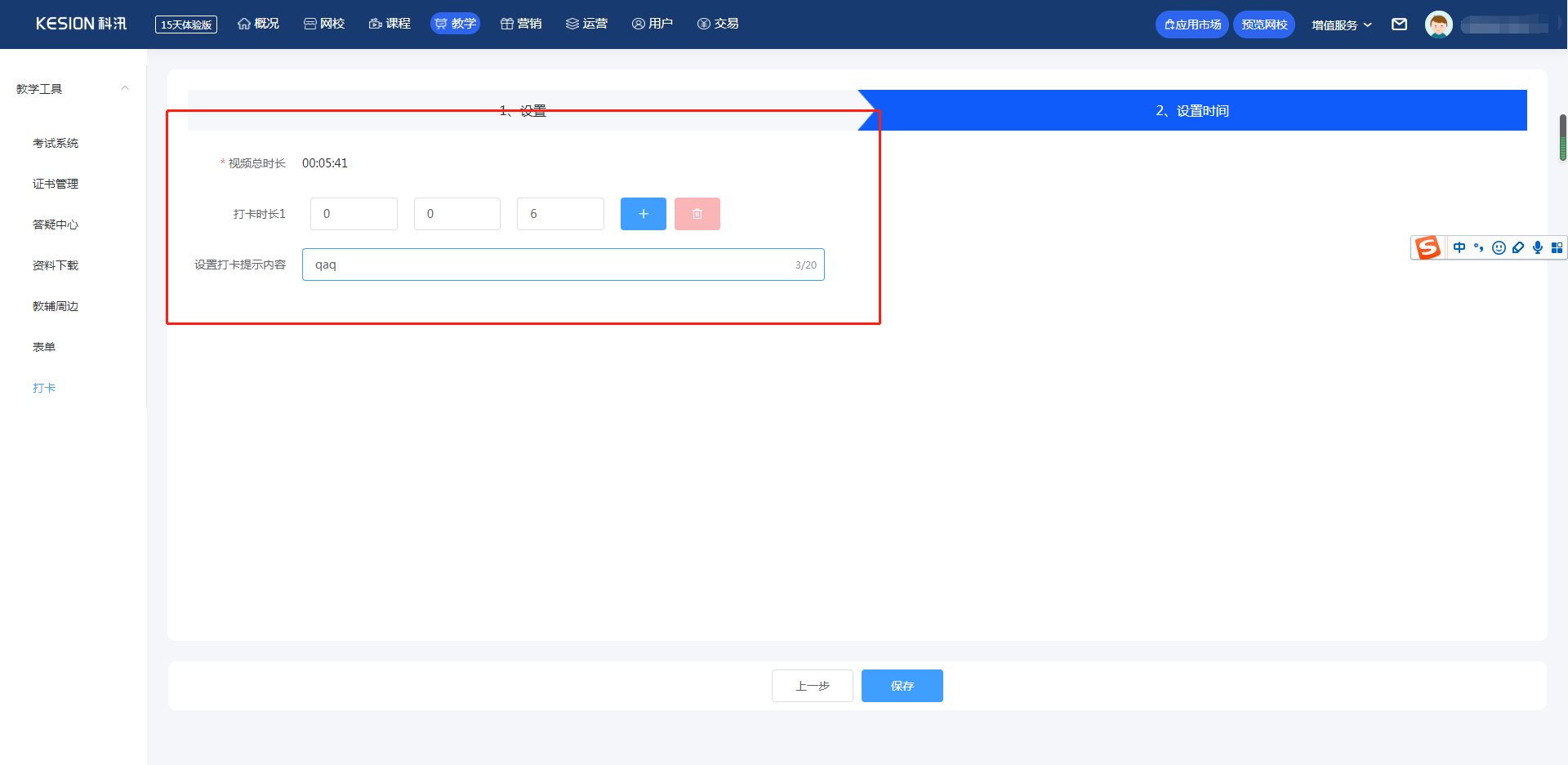
Task: Click the 设置打卡提示内容 text field
Action: 563,265
